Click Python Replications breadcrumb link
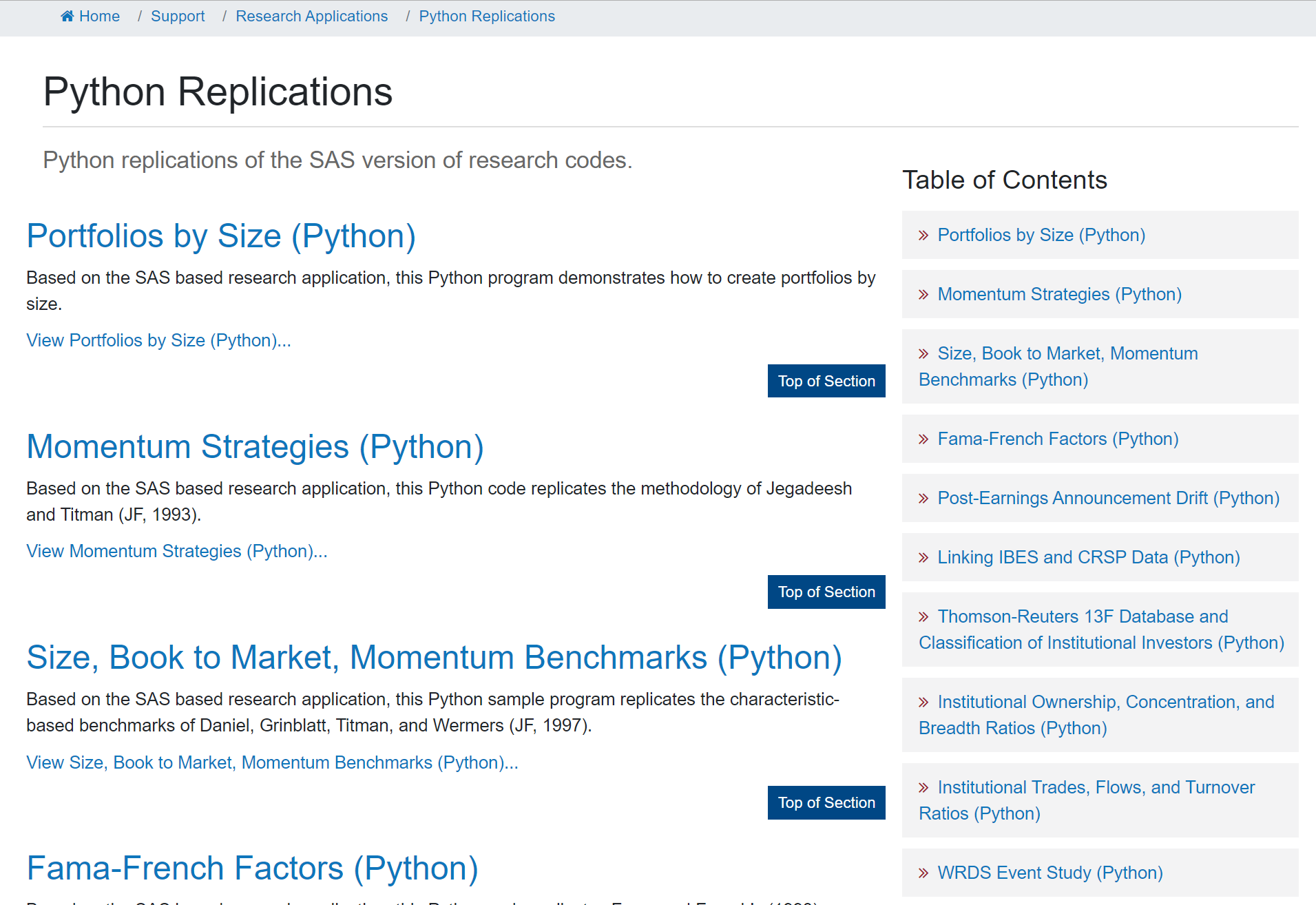1316x905 pixels. [x=486, y=16]
